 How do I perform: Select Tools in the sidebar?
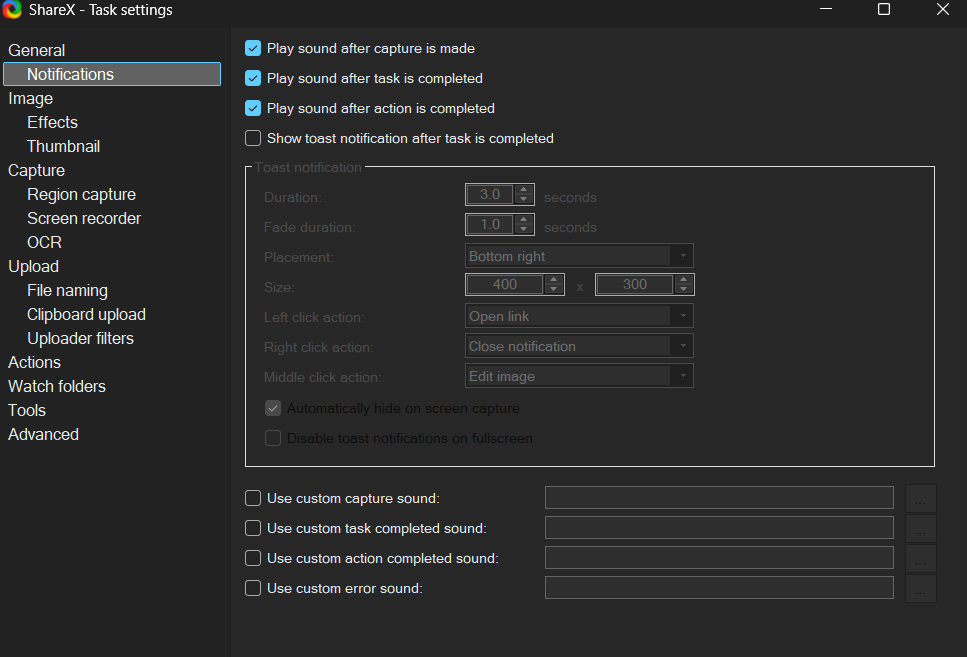[x=27, y=410]
